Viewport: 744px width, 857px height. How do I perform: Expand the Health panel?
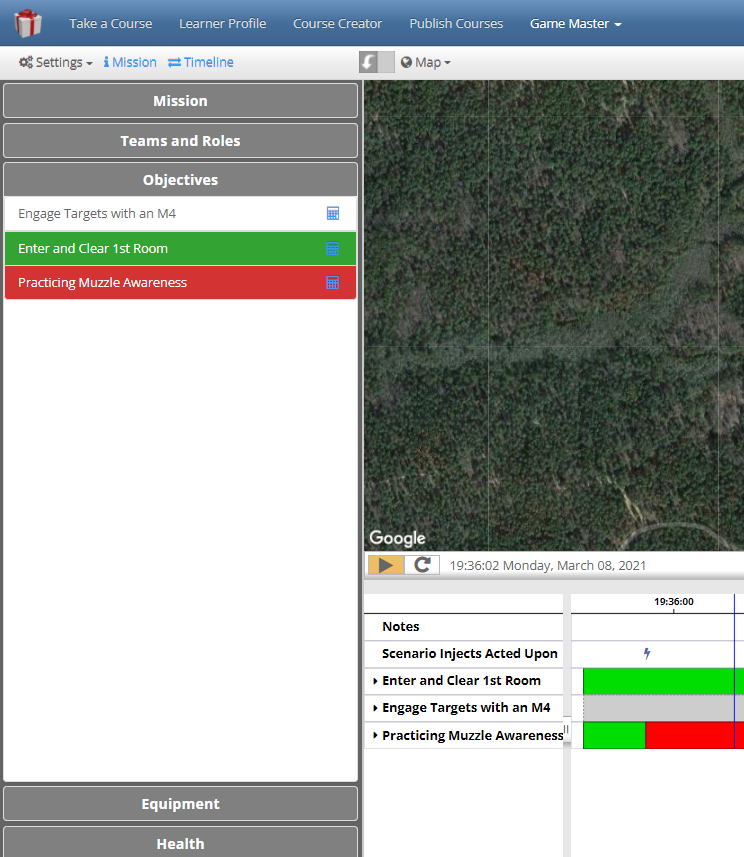(180, 842)
